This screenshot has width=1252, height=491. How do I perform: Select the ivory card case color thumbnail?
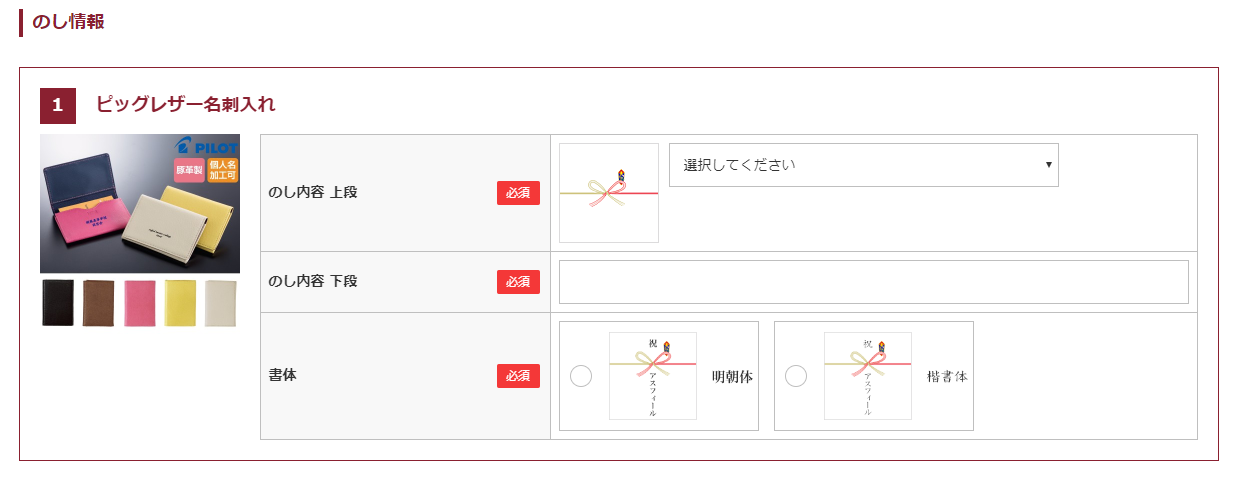coord(221,303)
